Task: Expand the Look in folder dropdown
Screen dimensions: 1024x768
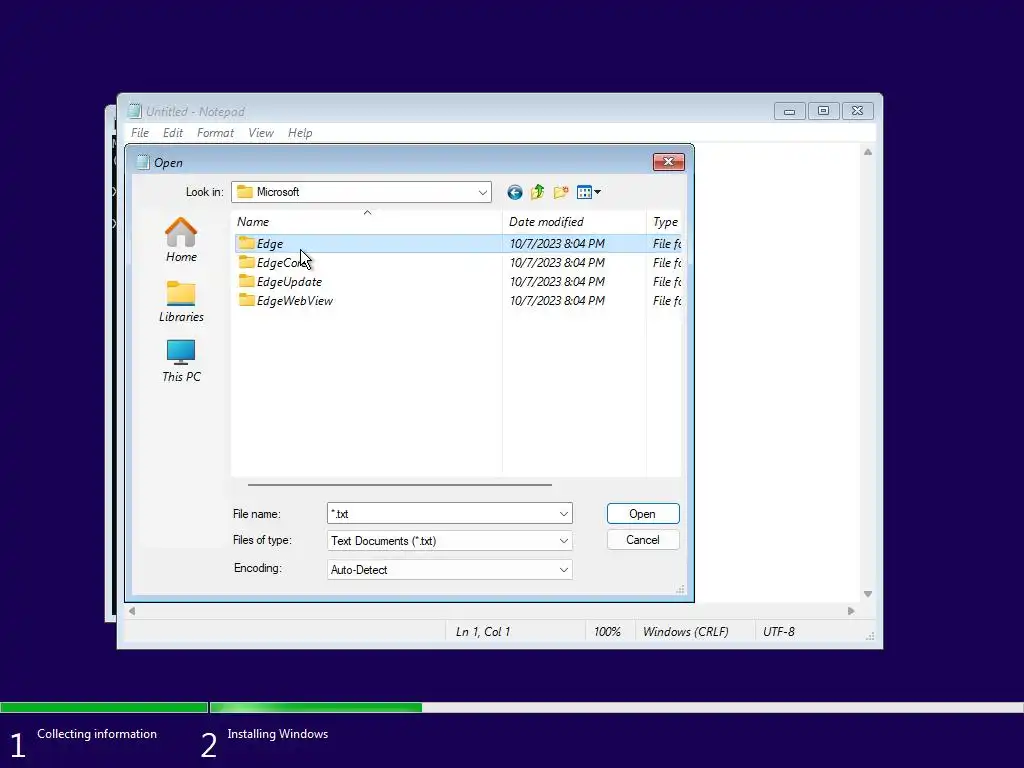Action: pos(483,192)
